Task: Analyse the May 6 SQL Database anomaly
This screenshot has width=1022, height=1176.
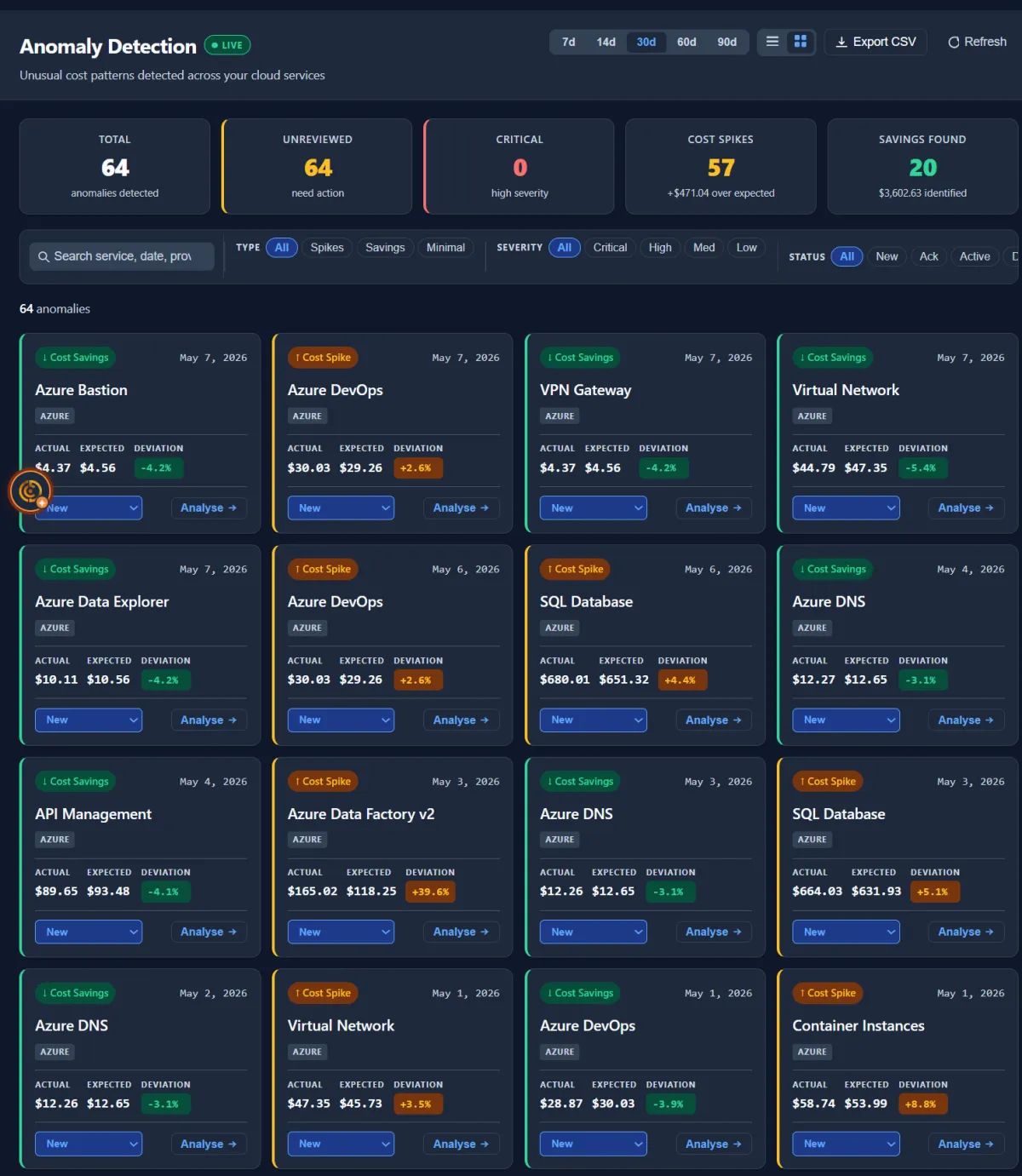Action: point(714,720)
